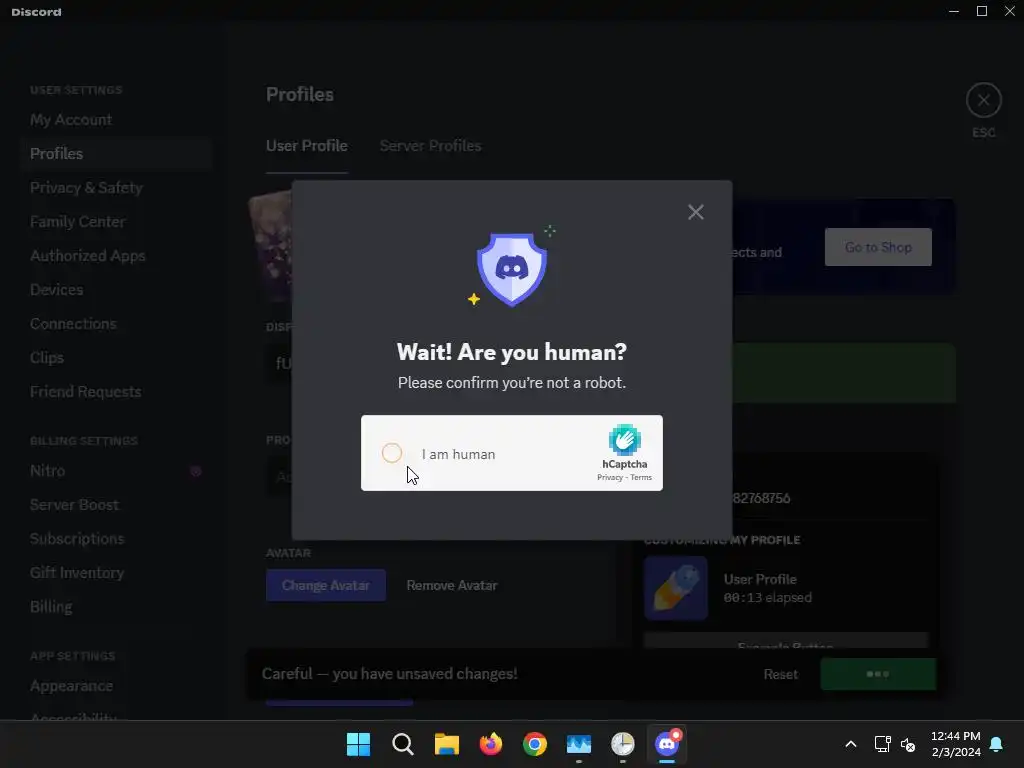This screenshot has height=768, width=1024.
Task: Launch Firefox from the taskbar
Action: (490, 744)
